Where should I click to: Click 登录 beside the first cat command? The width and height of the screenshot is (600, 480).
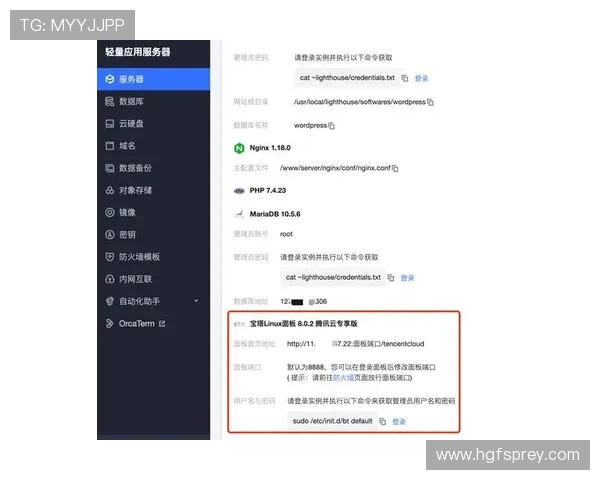click(x=421, y=78)
